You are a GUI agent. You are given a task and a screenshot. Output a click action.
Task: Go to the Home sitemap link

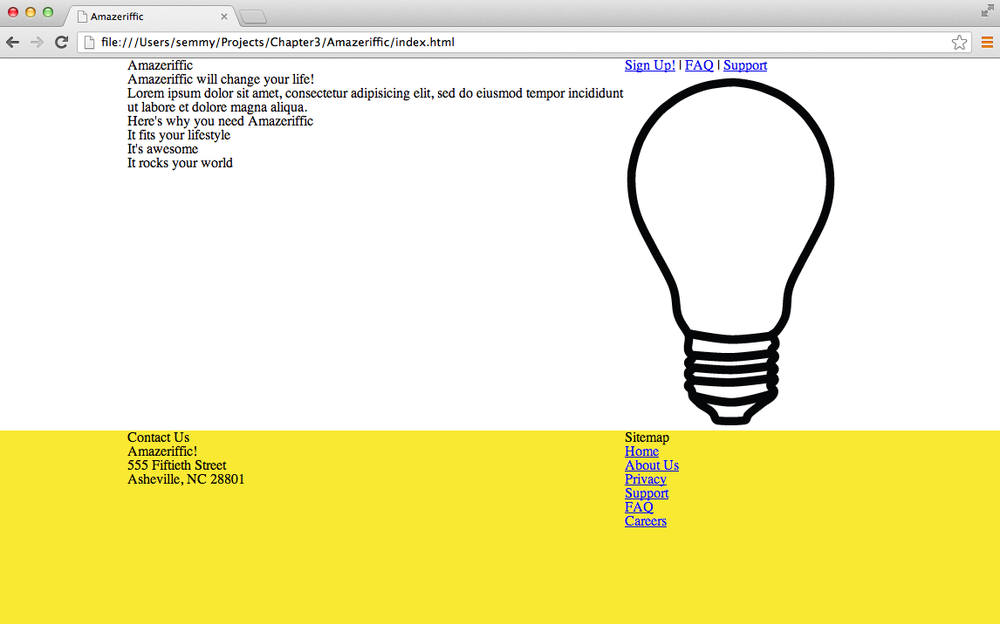point(642,451)
